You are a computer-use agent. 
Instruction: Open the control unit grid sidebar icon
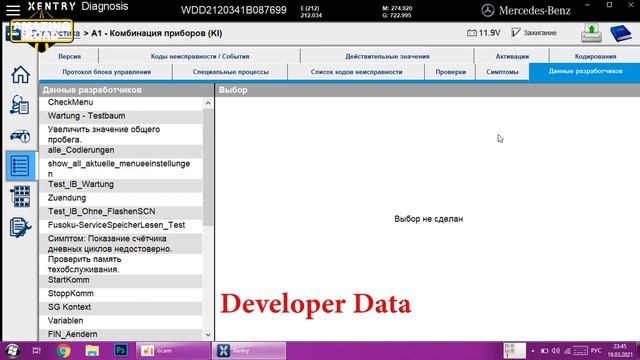pyautogui.click(x=20, y=196)
